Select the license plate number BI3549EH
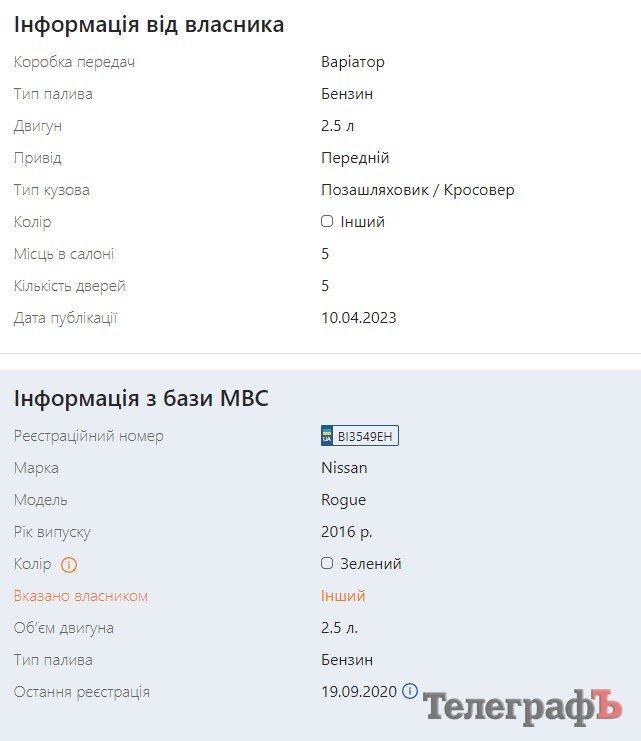 tap(366, 436)
